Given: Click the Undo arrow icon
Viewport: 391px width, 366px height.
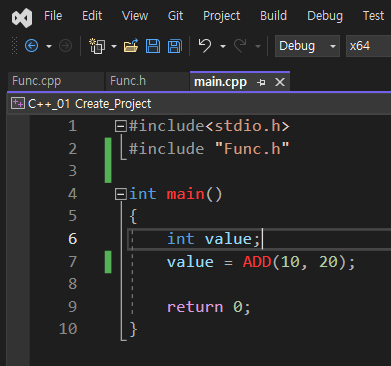Looking at the screenshot, I should point(205,46).
